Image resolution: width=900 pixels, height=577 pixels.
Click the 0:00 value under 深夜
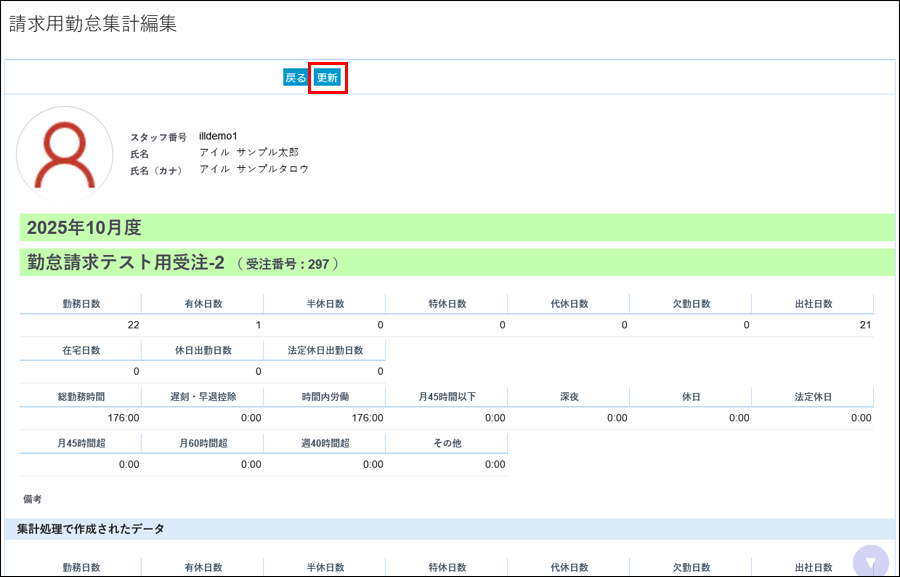tap(617, 418)
